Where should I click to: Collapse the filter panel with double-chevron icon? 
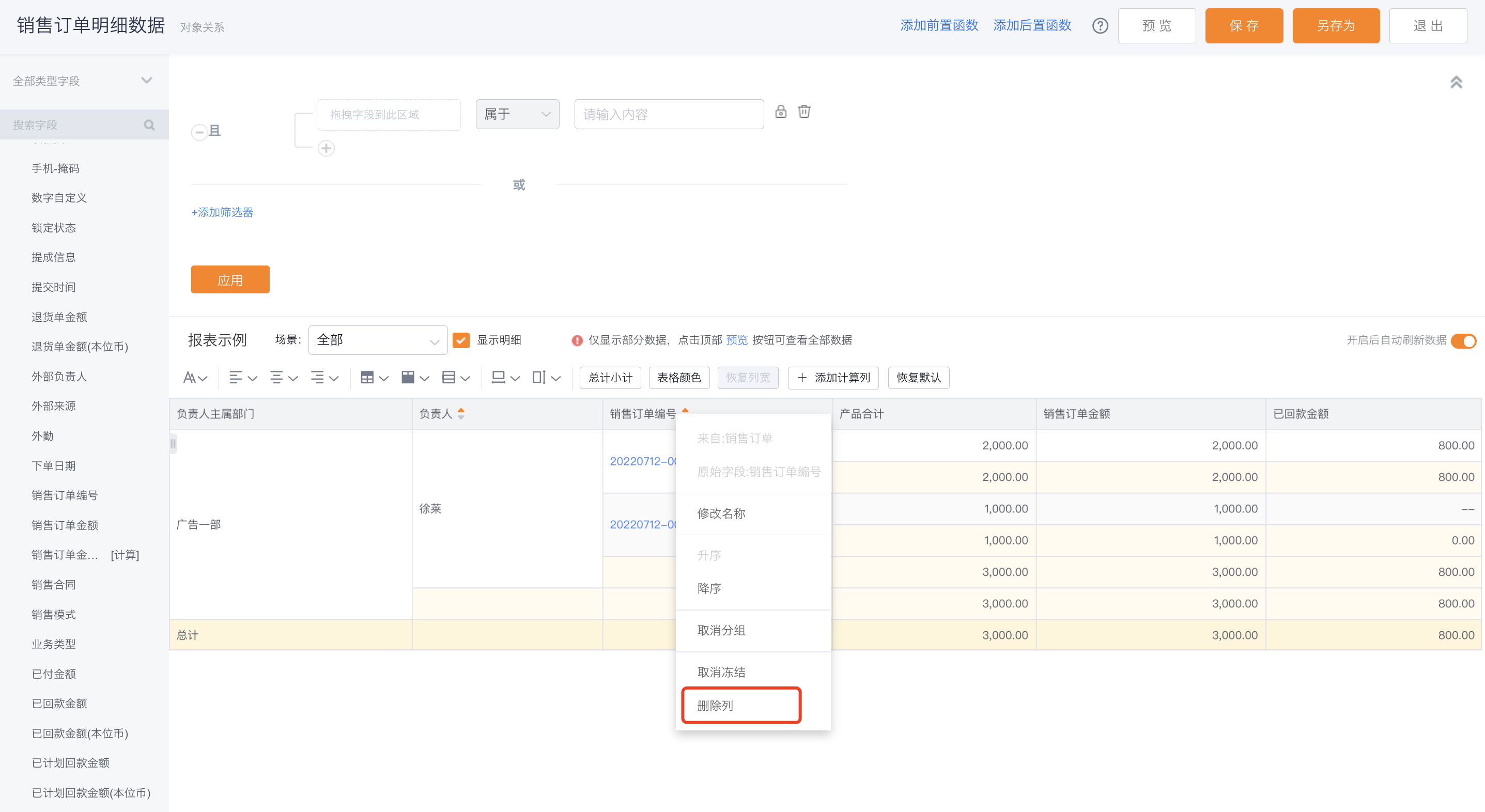pos(1456,83)
